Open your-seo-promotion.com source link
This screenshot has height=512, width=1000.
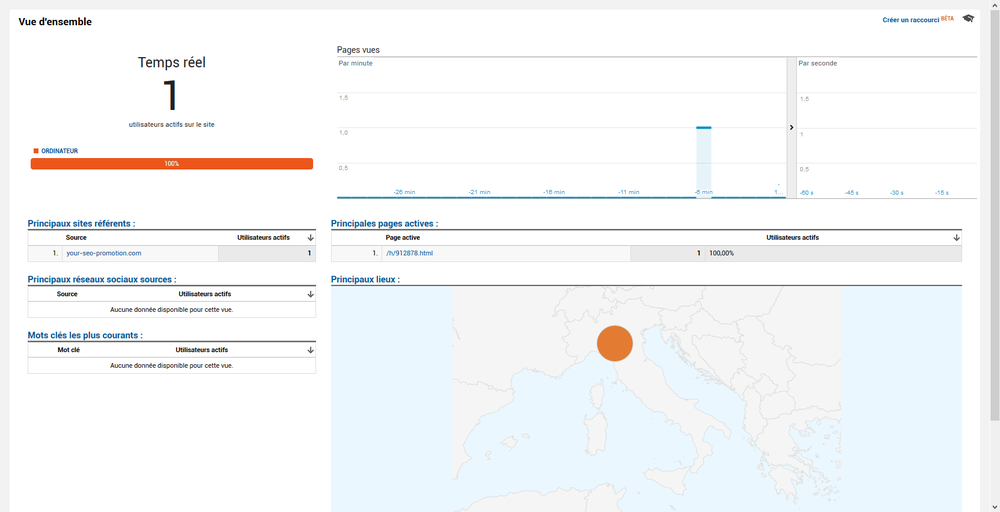[x=103, y=253]
